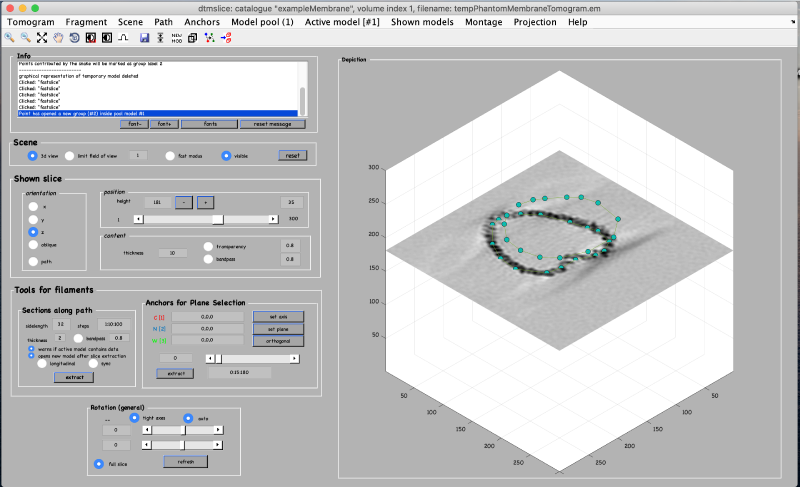This screenshot has height=487, width=800.
Task: Open the Fragment menu
Action: click(x=86, y=22)
